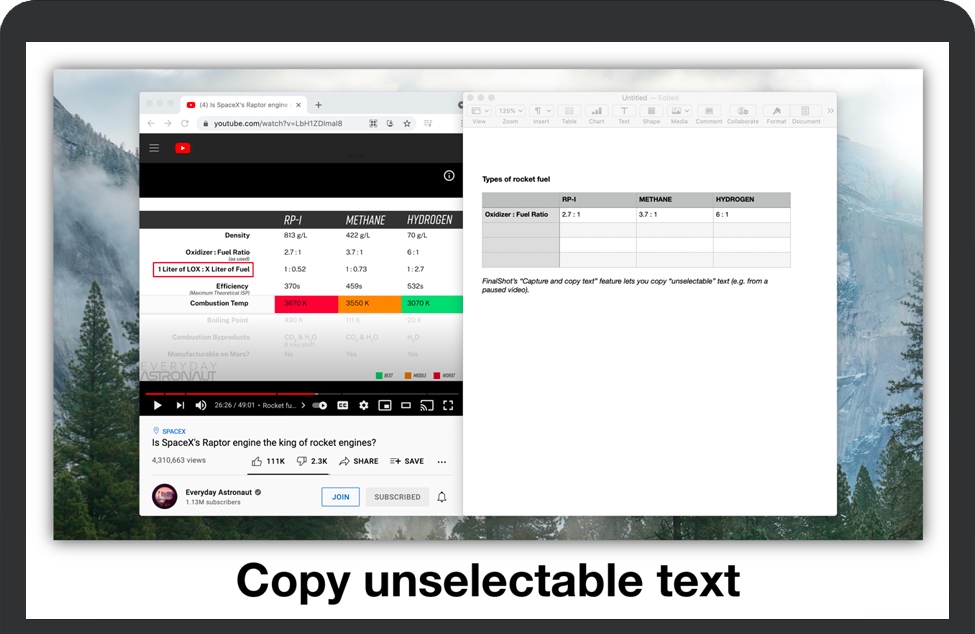This screenshot has width=975, height=634.
Task: Select the HYDROGEN header cell in Pages
Action: [x=752, y=200]
